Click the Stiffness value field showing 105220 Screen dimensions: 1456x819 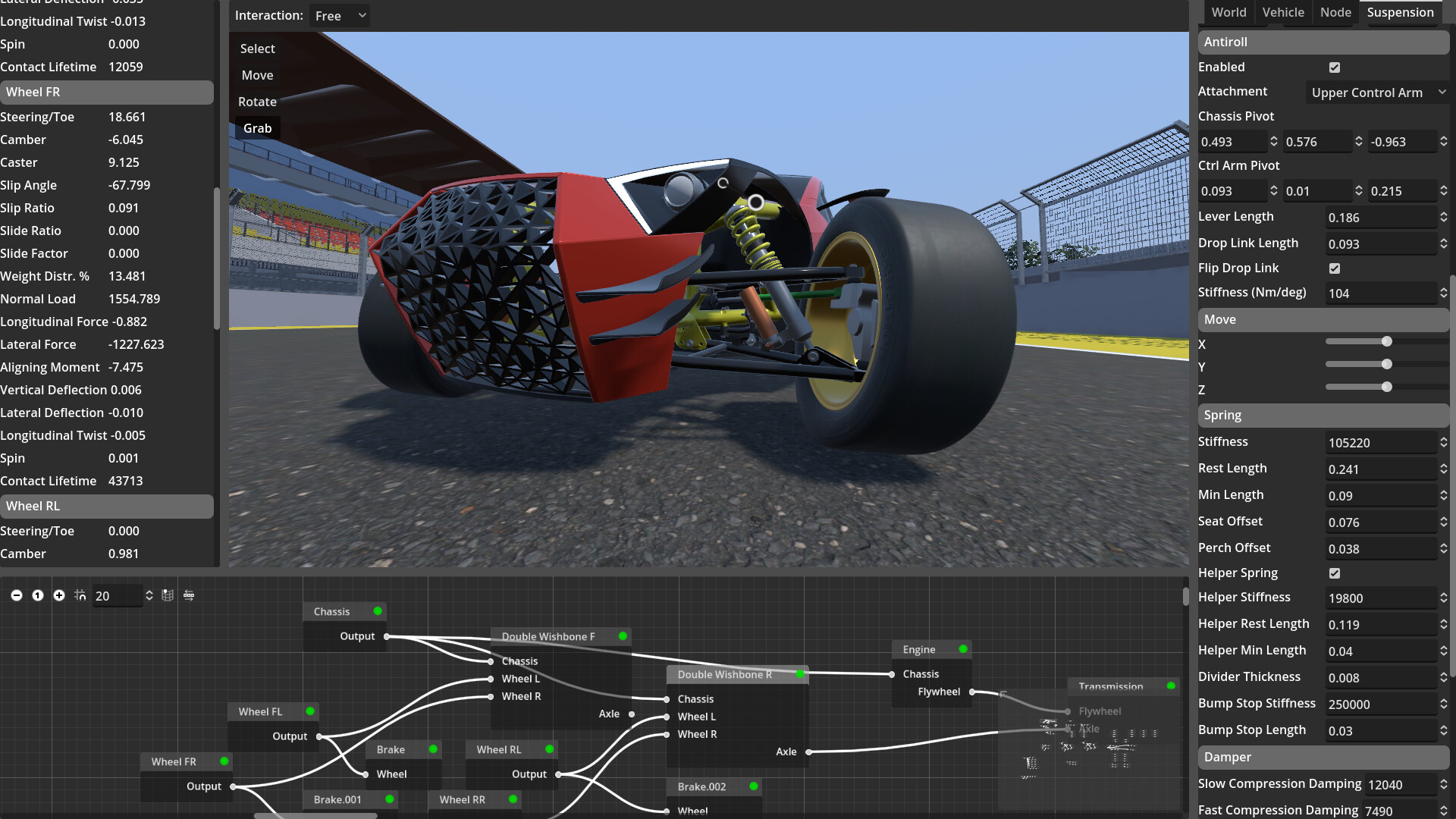click(x=1380, y=442)
